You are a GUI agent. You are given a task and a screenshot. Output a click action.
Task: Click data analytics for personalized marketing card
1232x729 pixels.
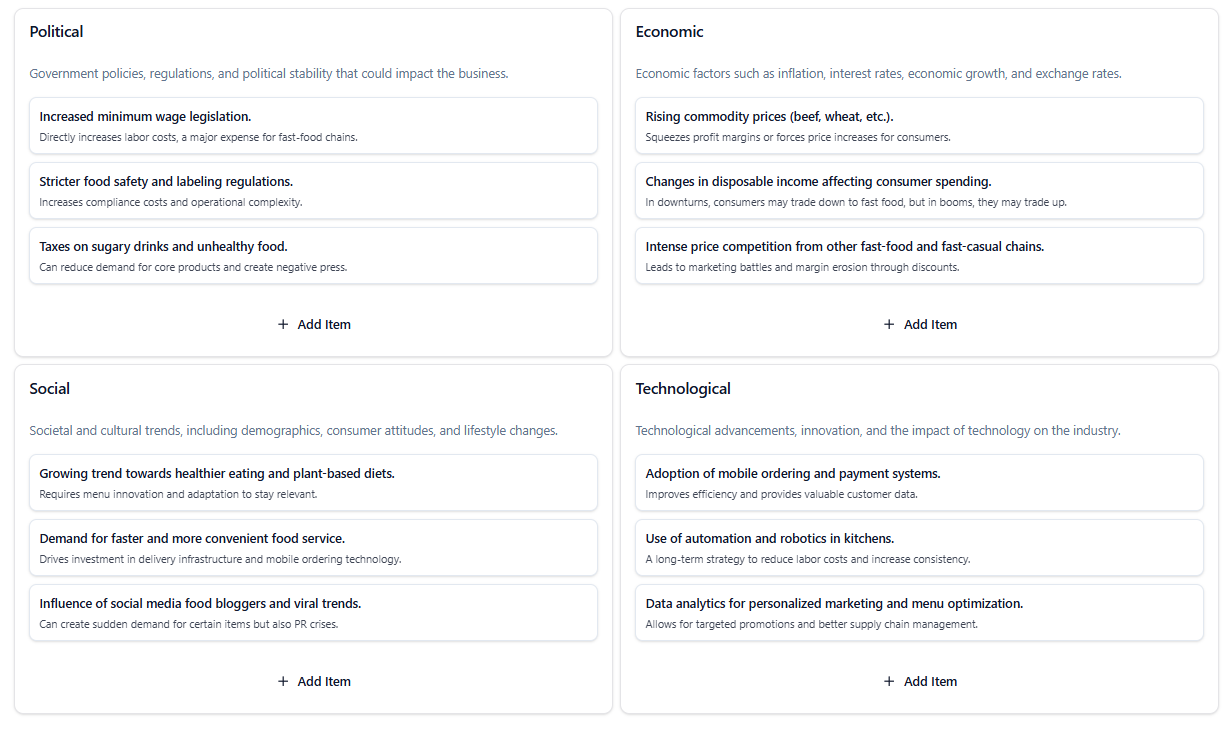pyautogui.click(x=919, y=613)
